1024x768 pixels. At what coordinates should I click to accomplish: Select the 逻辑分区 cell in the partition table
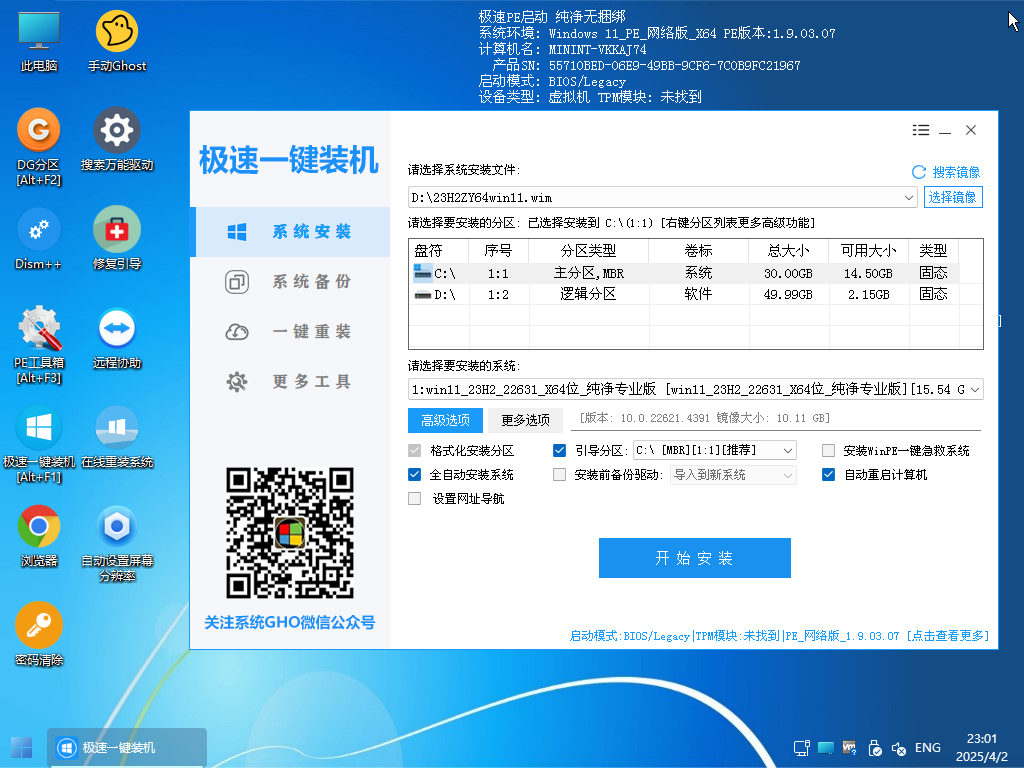(x=588, y=295)
